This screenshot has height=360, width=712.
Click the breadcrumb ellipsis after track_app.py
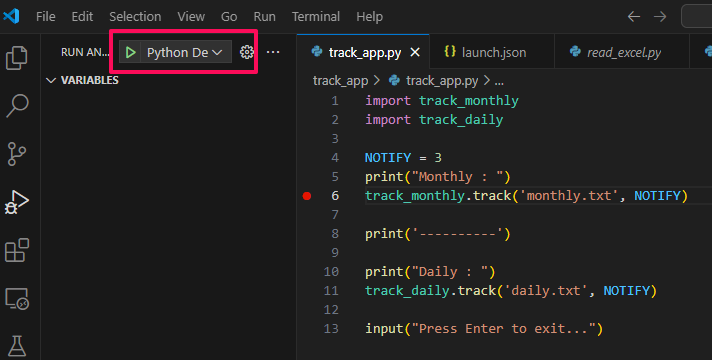click(499, 82)
